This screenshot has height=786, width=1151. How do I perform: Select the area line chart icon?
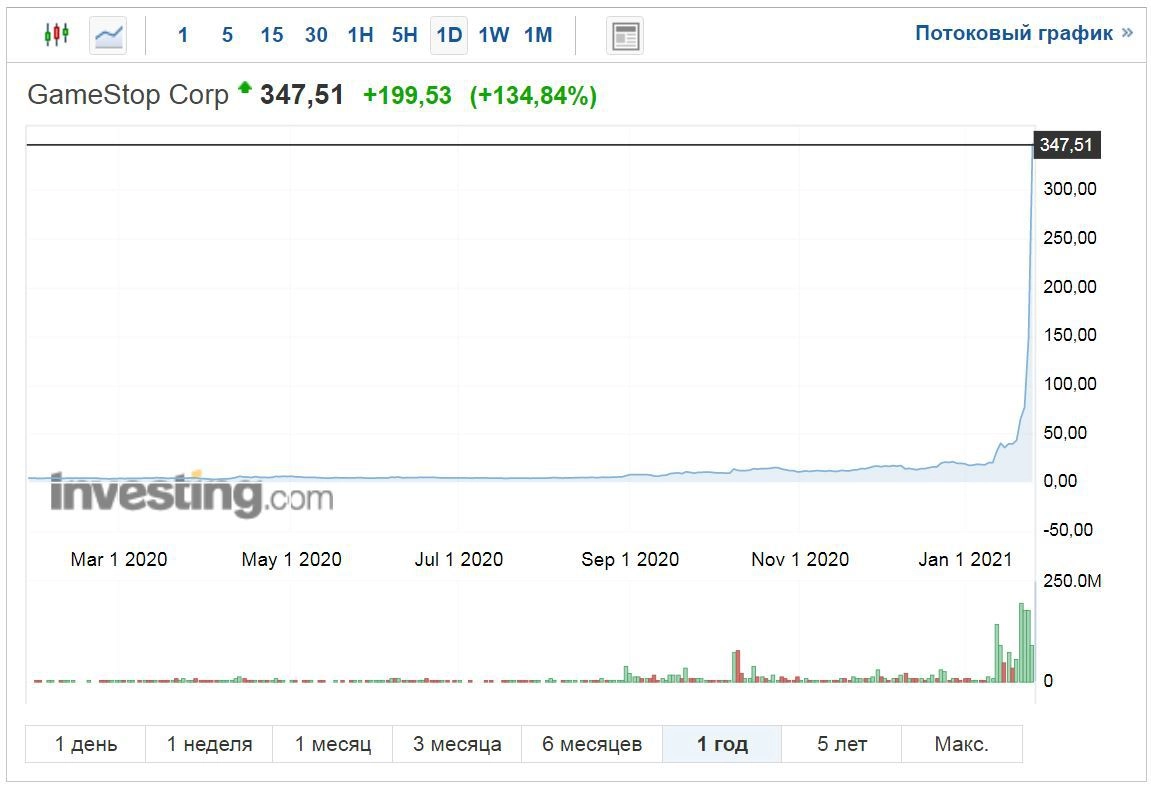(x=108, y=36)
